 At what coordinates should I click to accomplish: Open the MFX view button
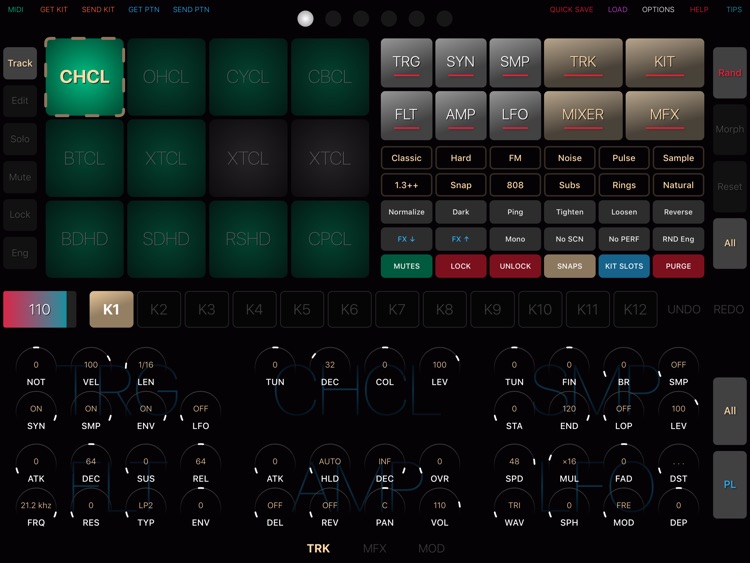click(x=664, y=115)
